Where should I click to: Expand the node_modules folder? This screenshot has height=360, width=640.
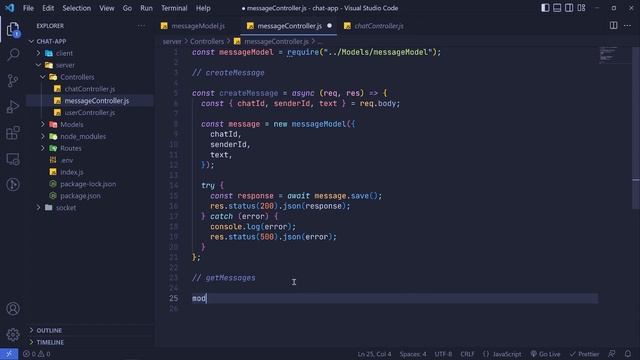43,136
